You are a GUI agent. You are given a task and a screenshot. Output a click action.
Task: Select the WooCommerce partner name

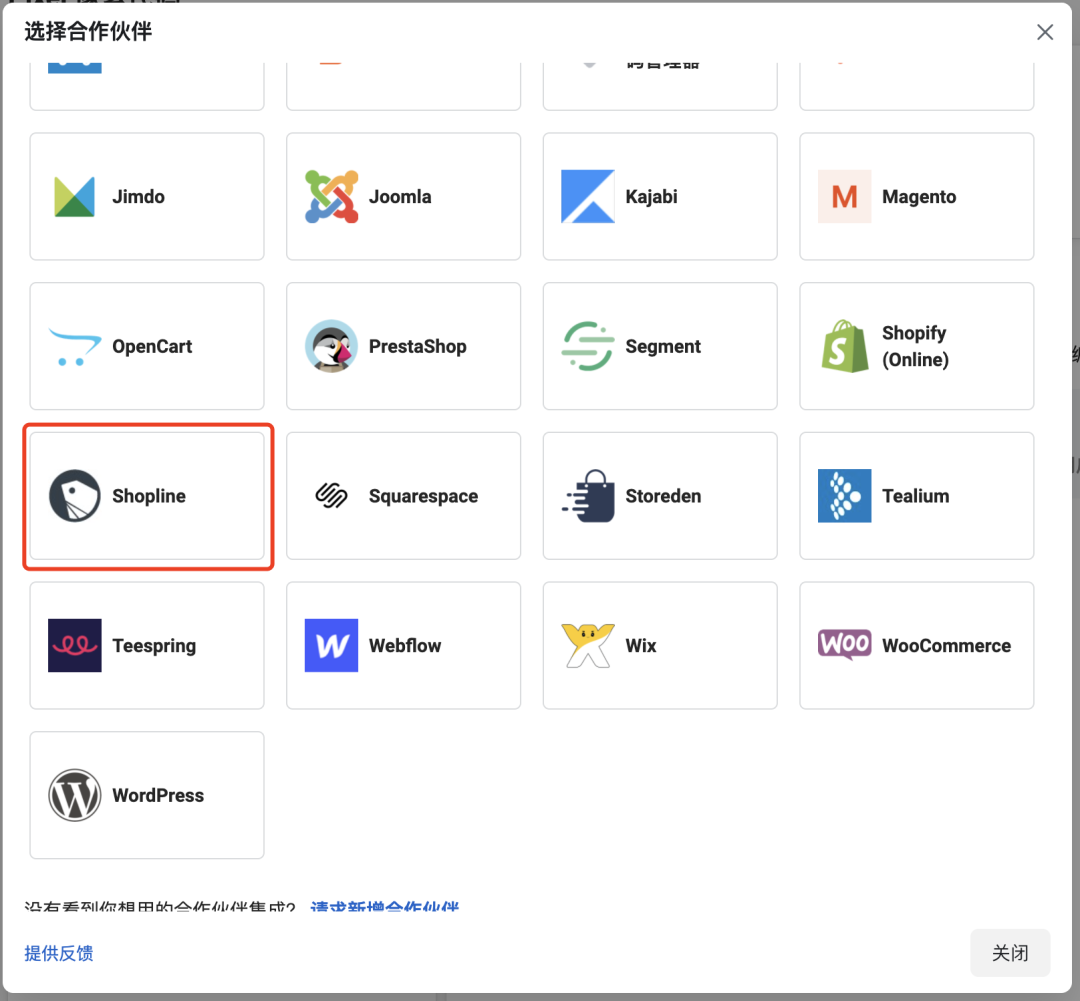pos(946,646)
